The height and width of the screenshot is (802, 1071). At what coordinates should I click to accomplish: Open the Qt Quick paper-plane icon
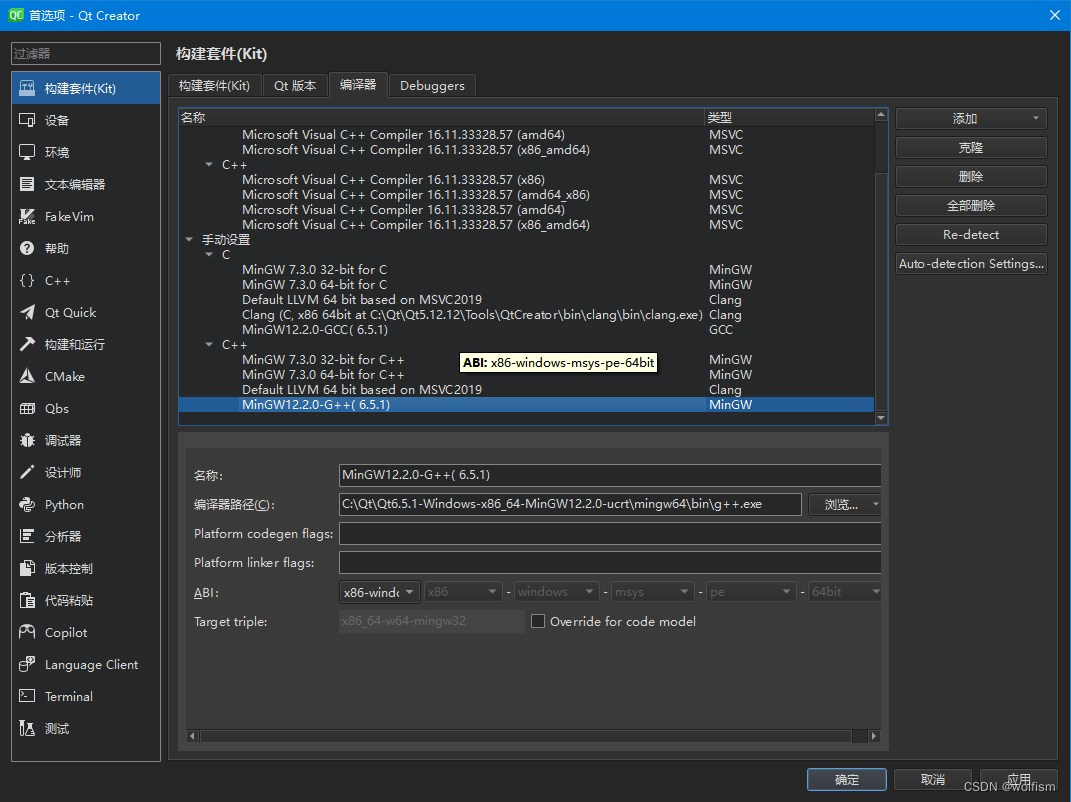point(27,312)
